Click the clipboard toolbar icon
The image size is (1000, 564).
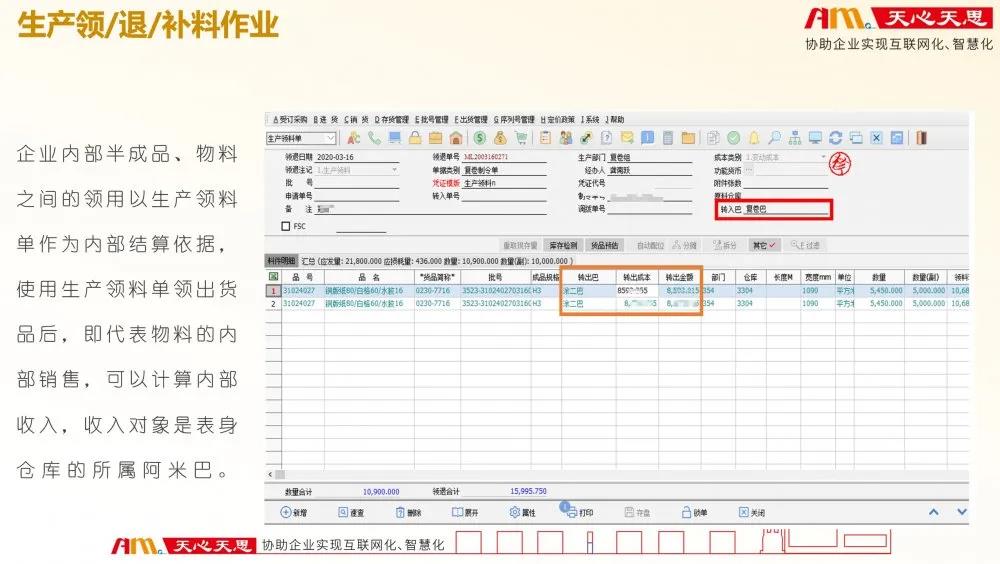[x=545, y=138]
